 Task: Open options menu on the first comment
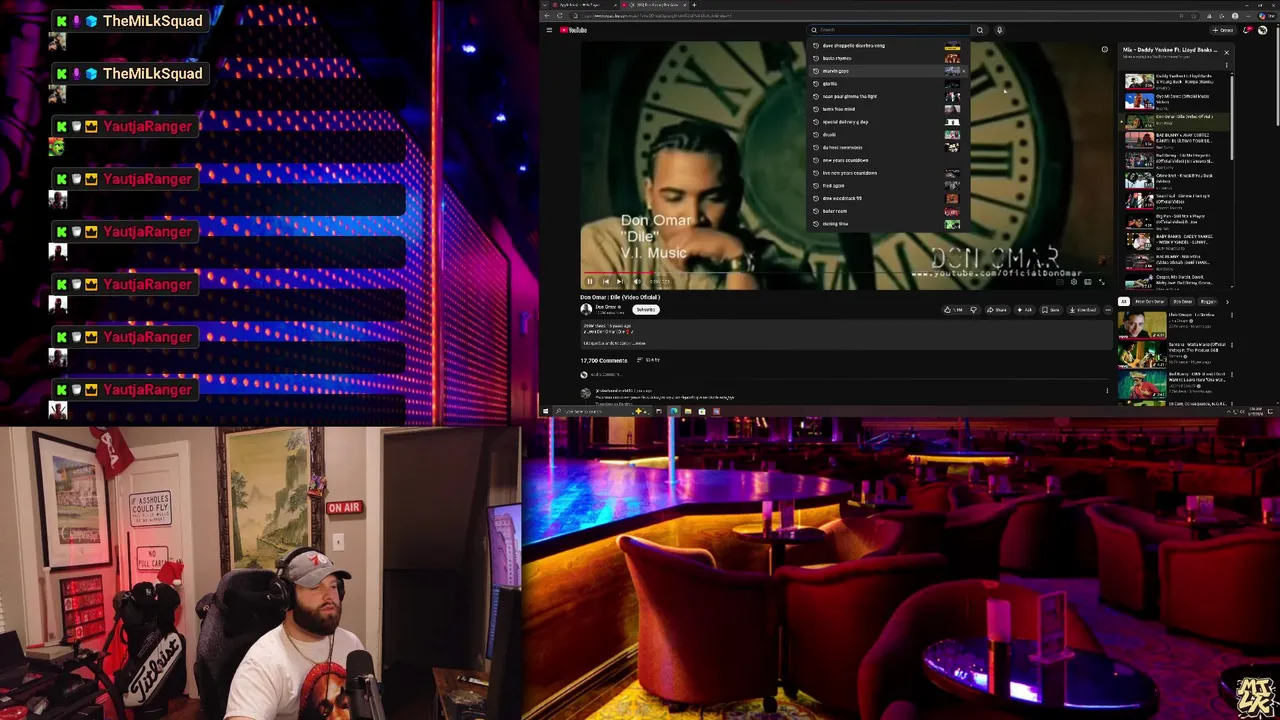(1107, 390)
